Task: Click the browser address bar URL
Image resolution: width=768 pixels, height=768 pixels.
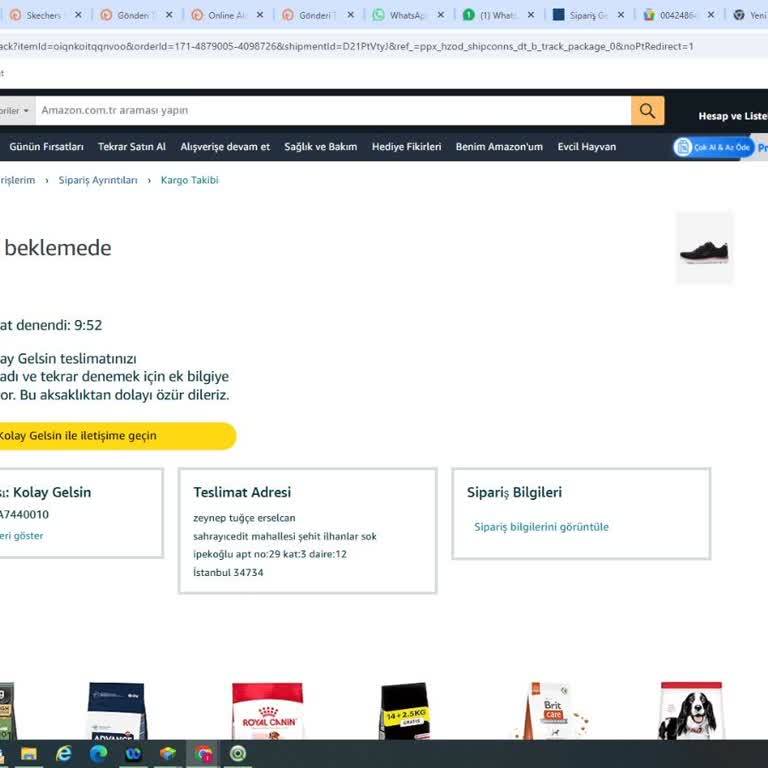Action: 346,47
